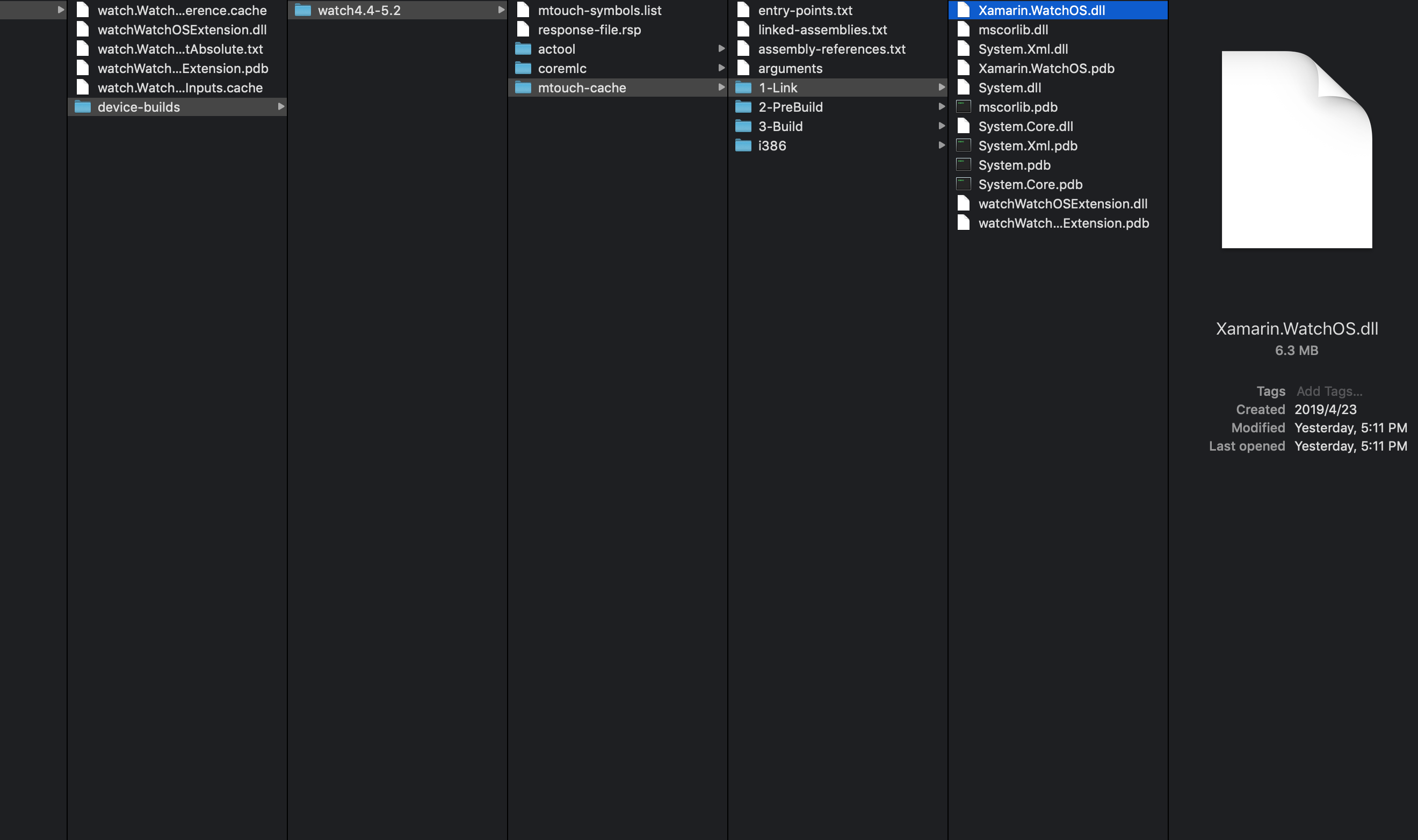Click the arguments file icon
Screen dimensions: 1418x840
pos(743,69)
